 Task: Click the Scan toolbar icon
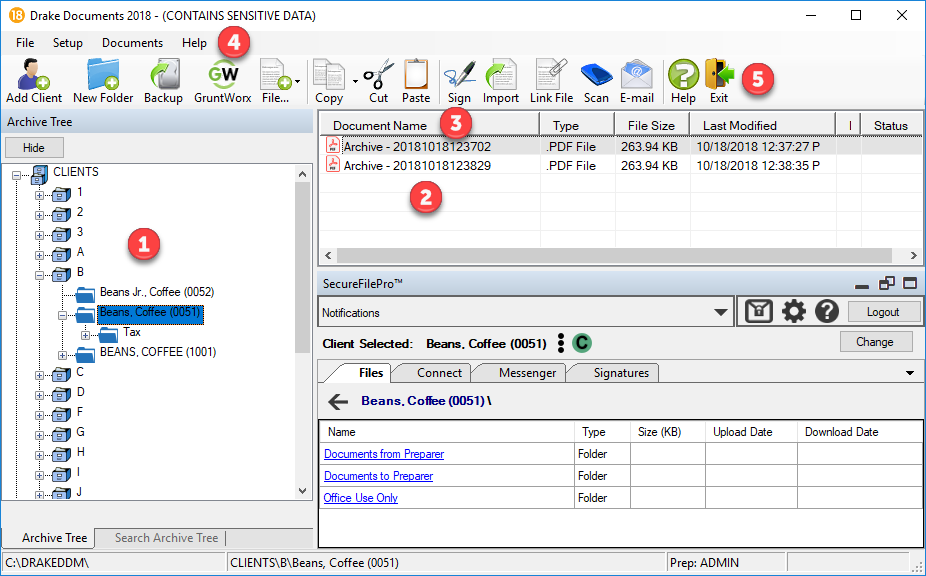pos(596,81)
